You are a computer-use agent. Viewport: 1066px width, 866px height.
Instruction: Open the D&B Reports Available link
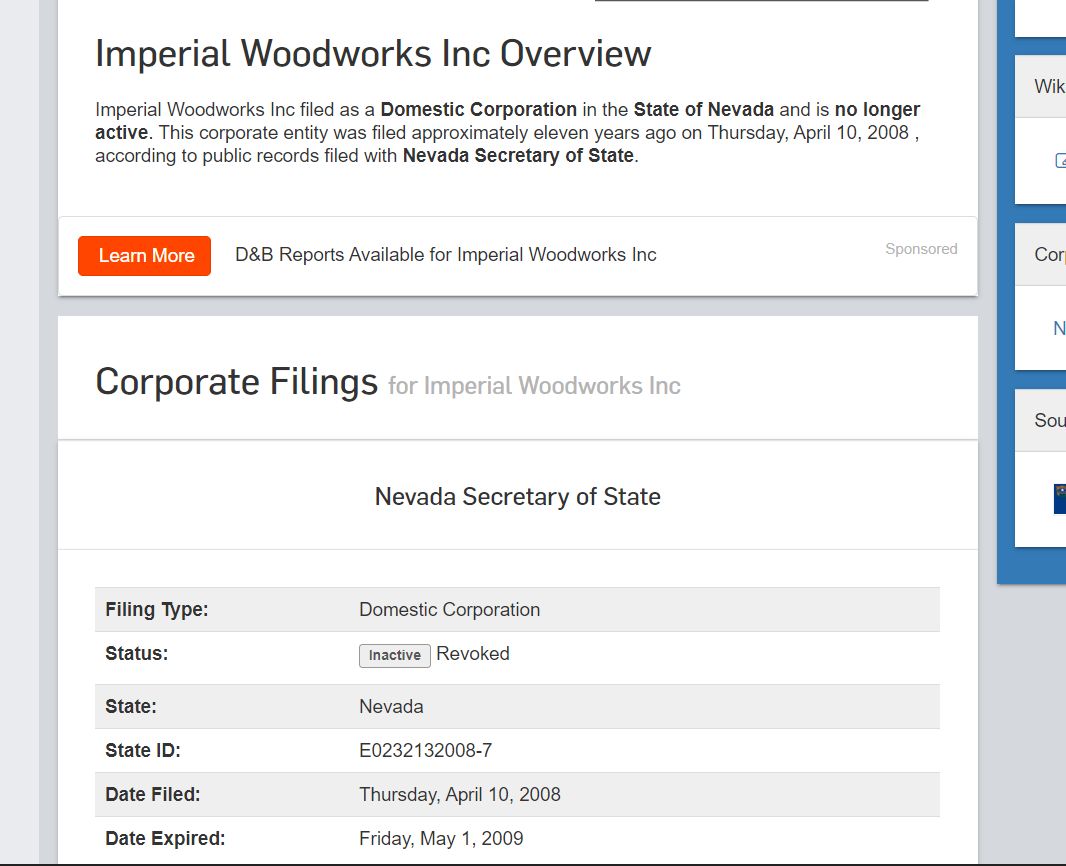pos(445,255)
